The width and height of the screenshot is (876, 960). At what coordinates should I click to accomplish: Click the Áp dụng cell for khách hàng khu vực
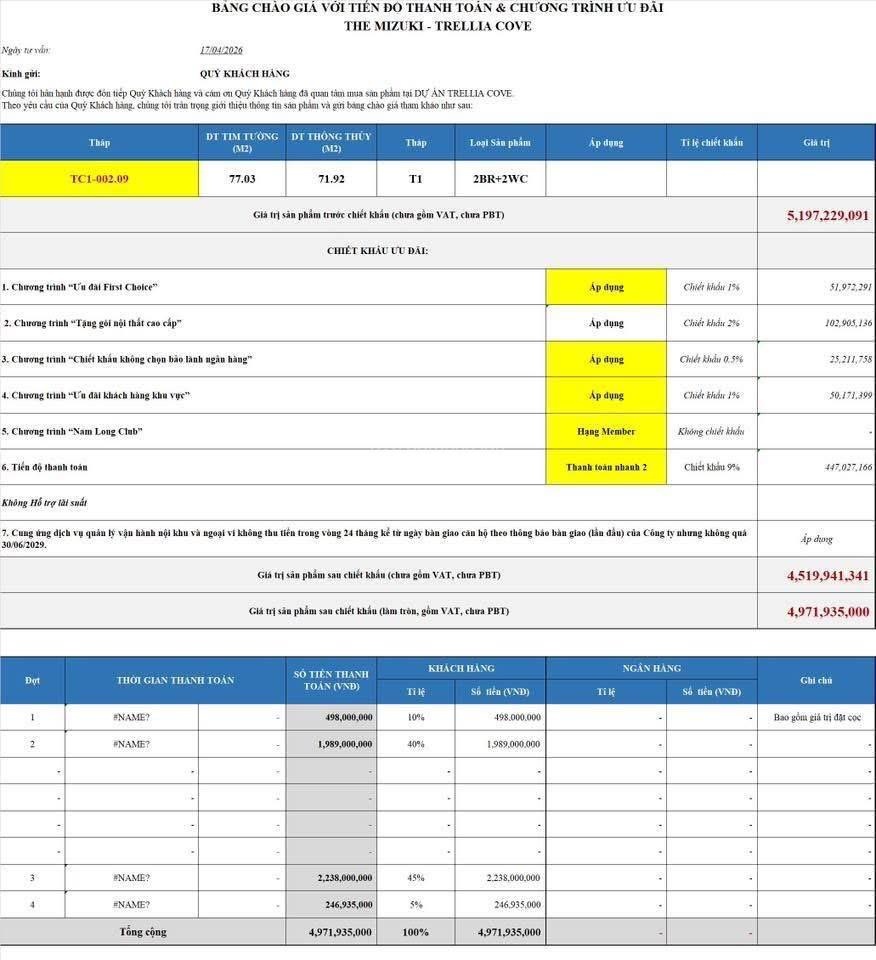click(x=606, y=396)
